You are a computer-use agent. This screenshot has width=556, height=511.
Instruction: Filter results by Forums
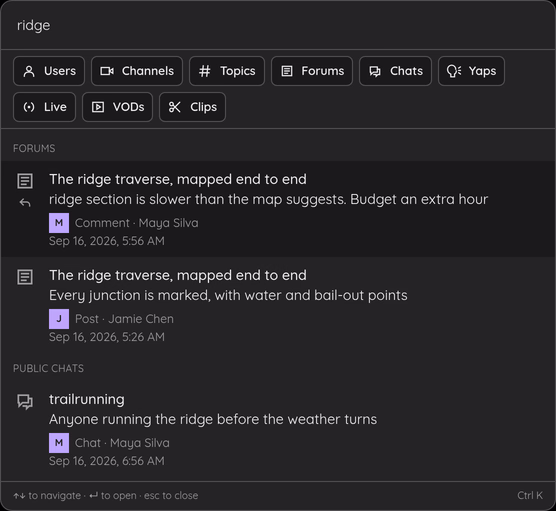312,71
